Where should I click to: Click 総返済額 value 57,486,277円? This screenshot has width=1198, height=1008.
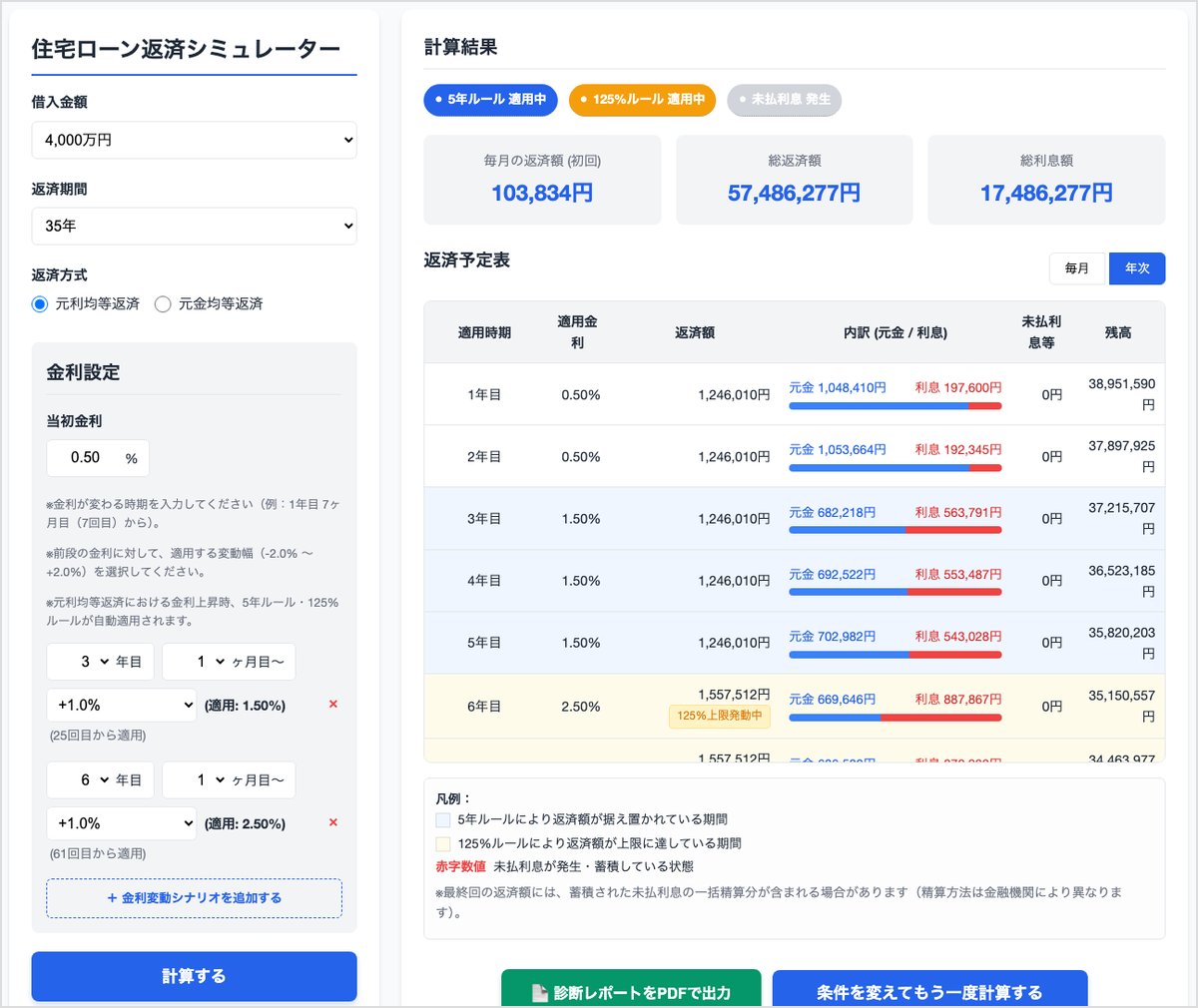coord(795,193)
